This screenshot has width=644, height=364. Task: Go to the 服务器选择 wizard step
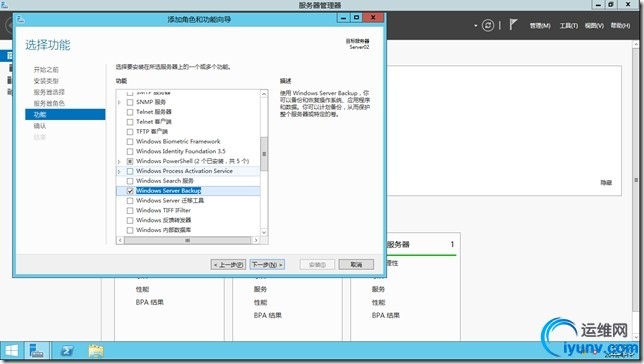(x=49, y=92)
